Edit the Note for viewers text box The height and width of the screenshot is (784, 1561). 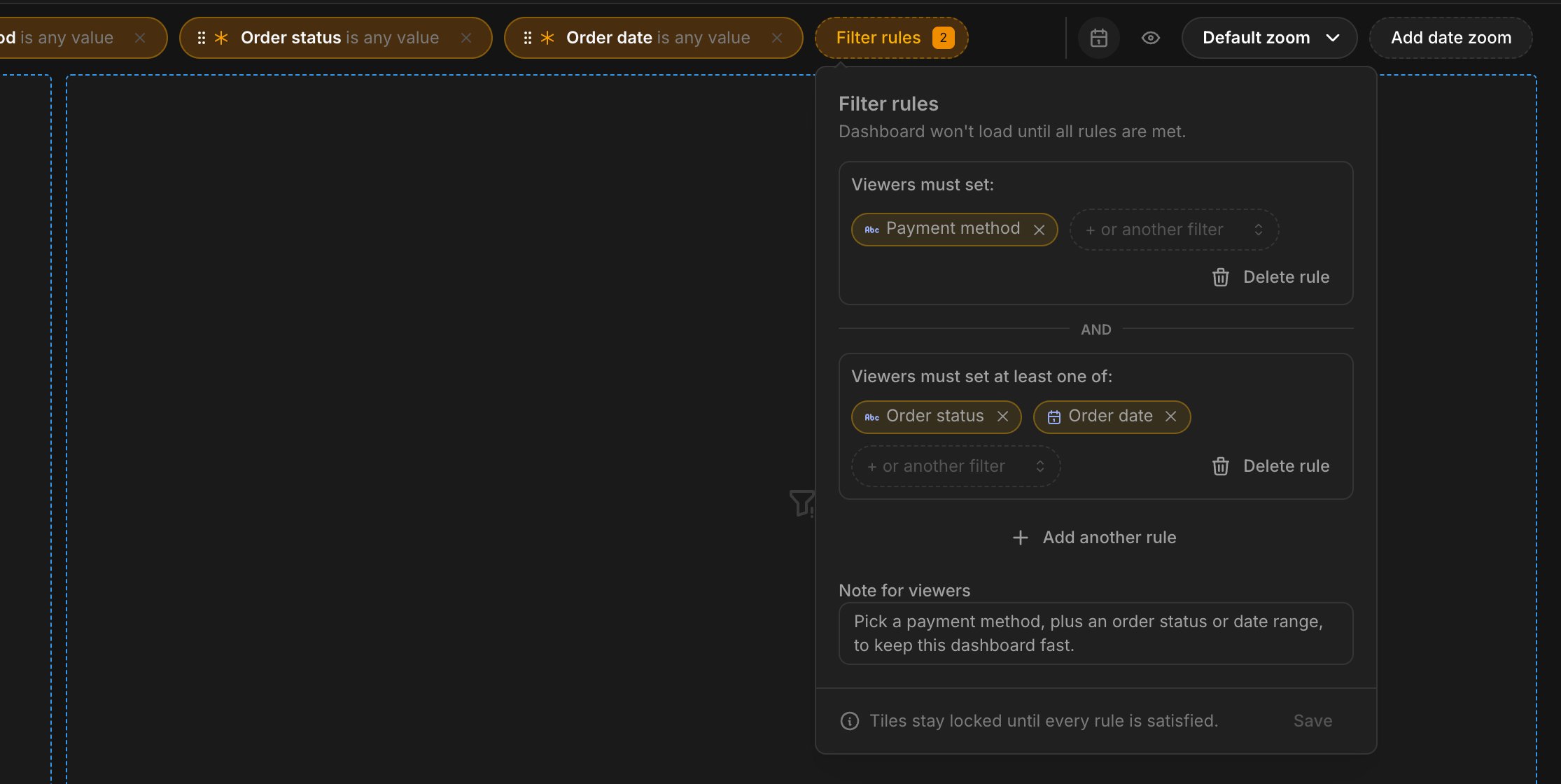pyautogui.click(x=1095, y=633)
